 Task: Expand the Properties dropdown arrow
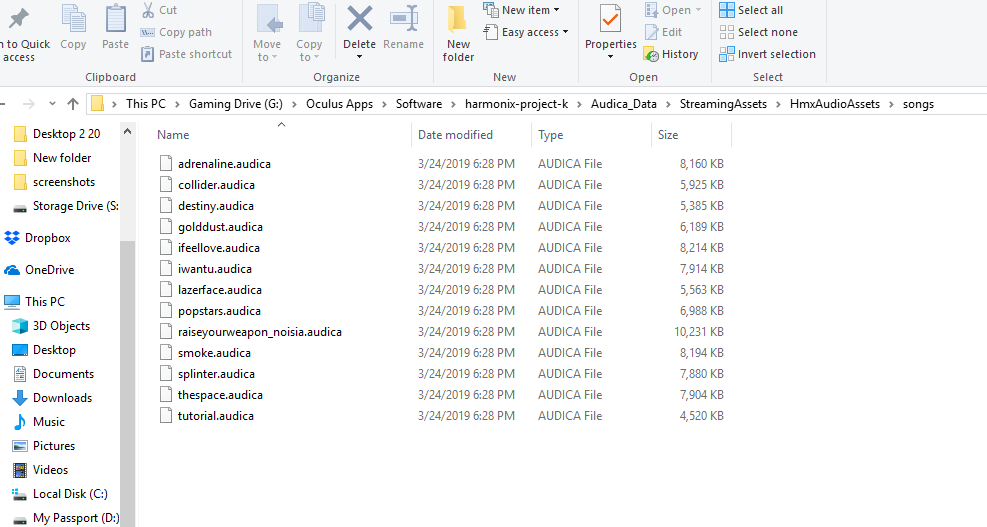(x=610, y=57)
